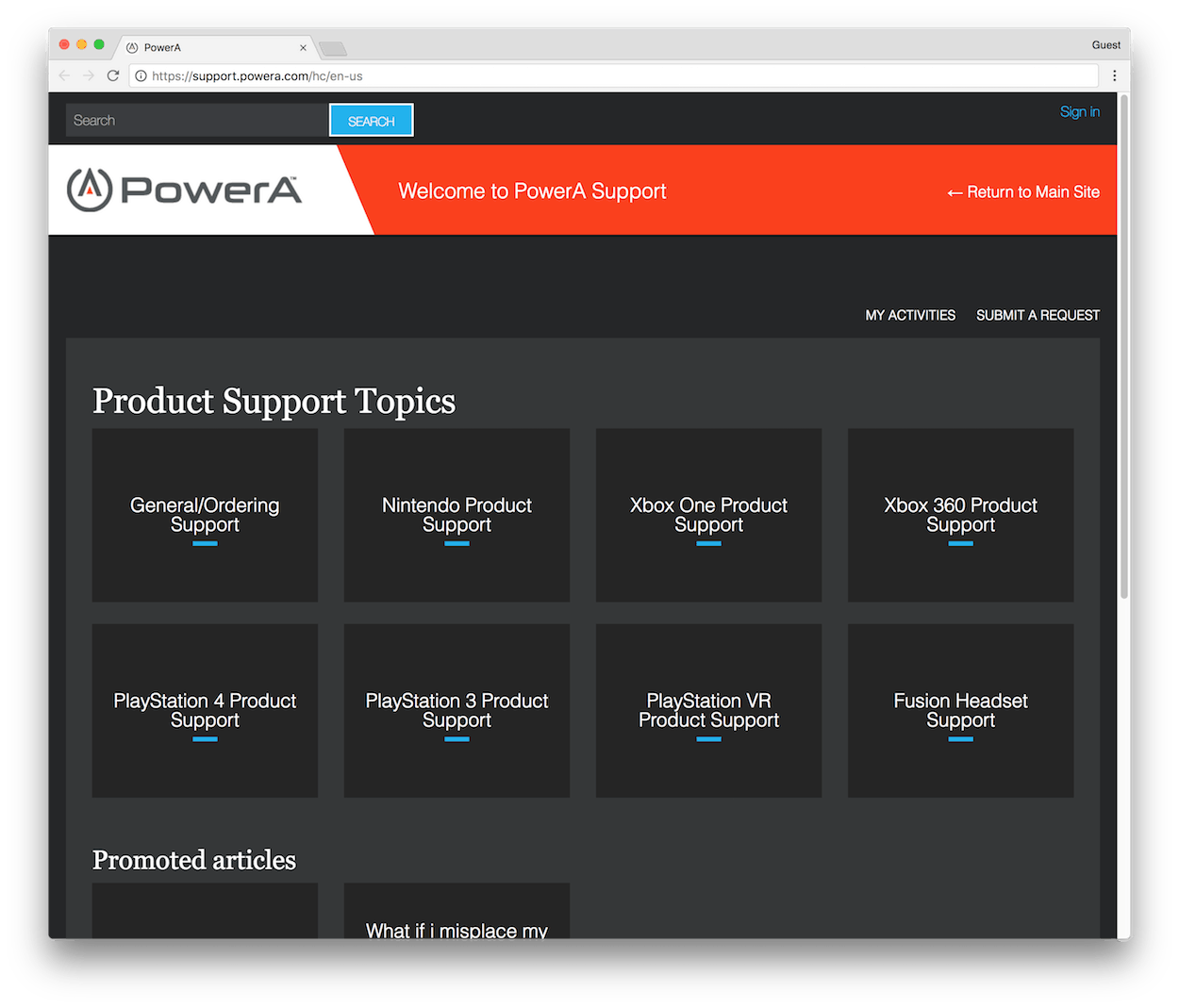Click the browser back arrow
The width and height of the screenshot is (1179, 1008).
64,75
